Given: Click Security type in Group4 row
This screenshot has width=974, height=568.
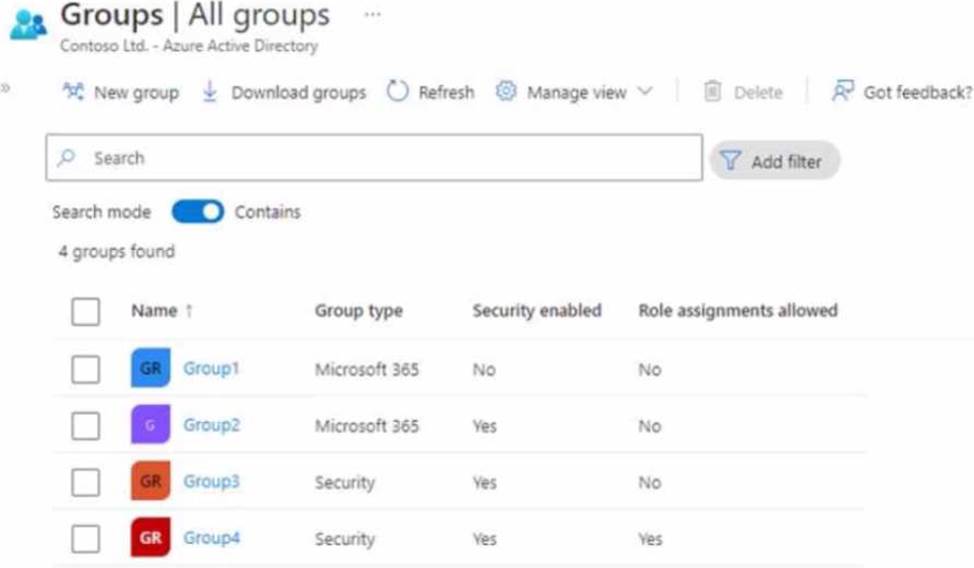Looking at the screenshot, I should point(345,539).
